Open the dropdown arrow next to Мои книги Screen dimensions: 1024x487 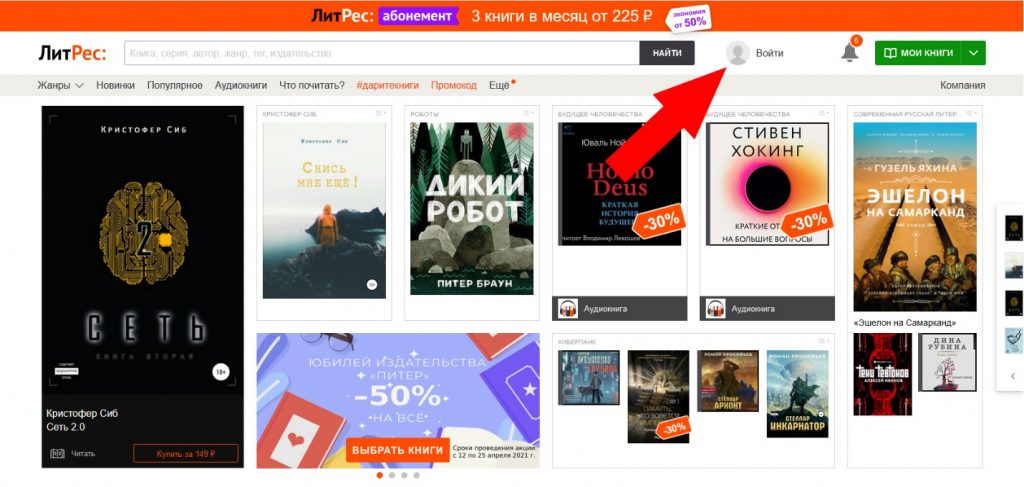pyautogui.click(x=974, y=53)
